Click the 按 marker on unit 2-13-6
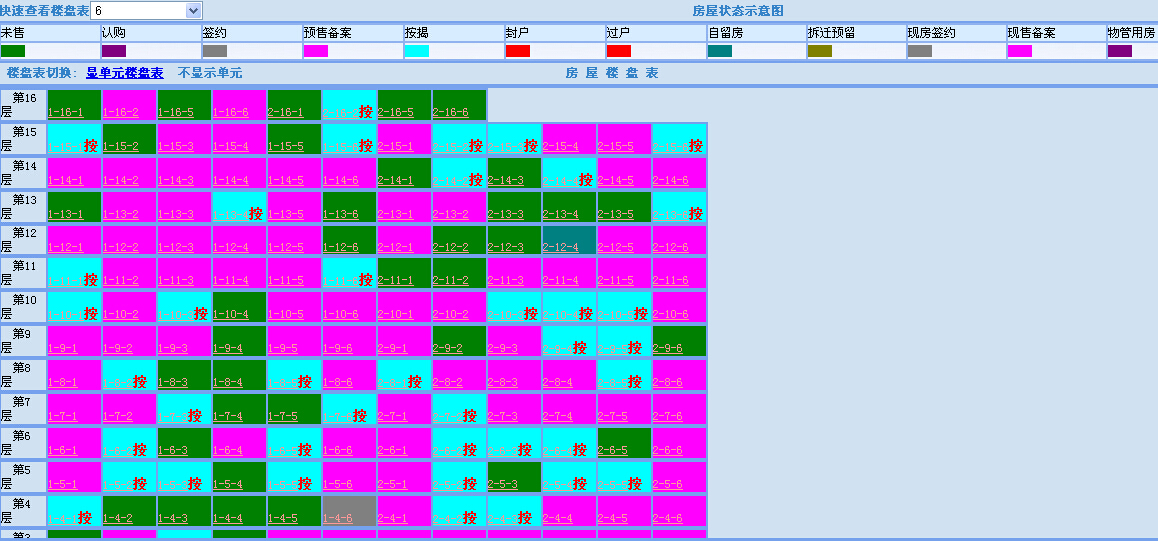This screenshot has height=541, width=1158. point(695,214)
